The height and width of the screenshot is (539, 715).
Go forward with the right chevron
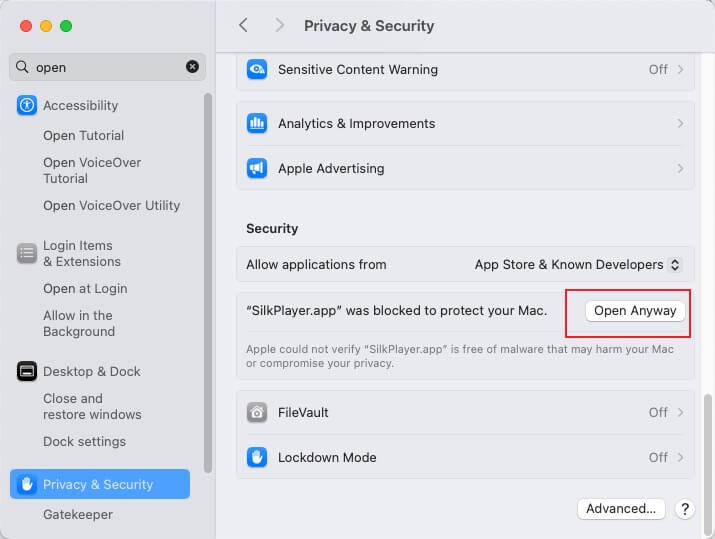click(x=279, y=26)
